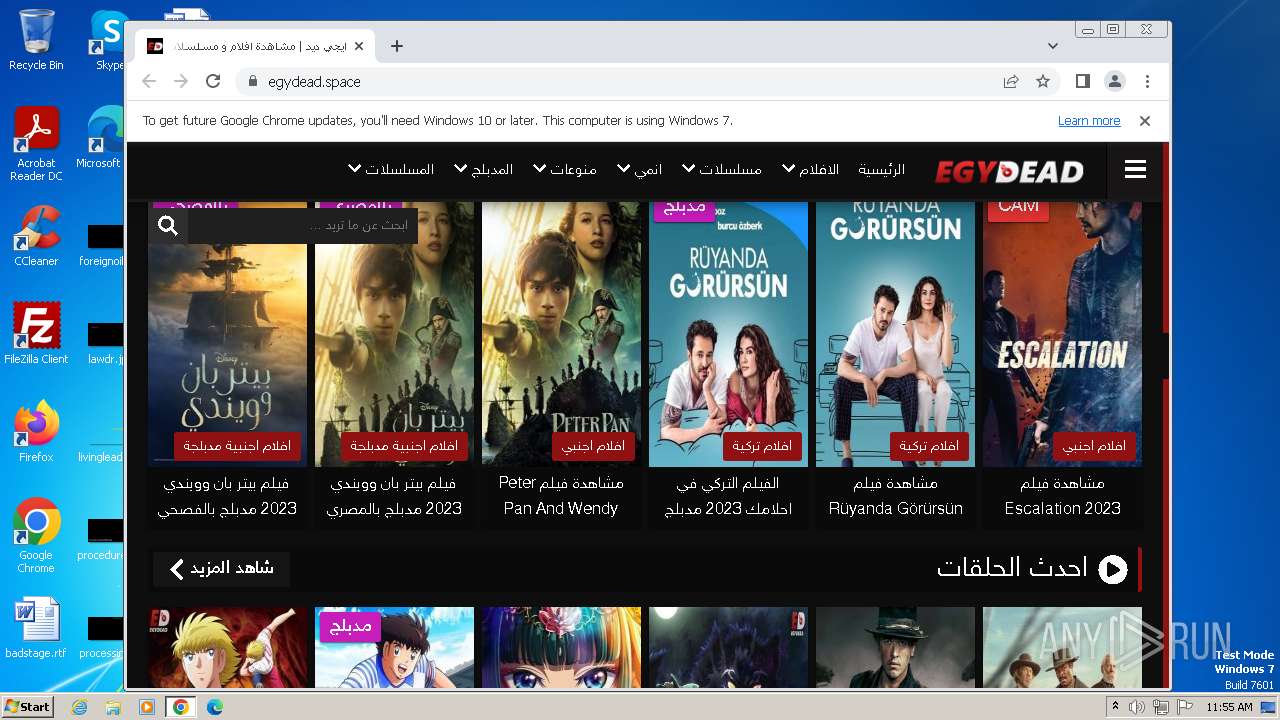The image size is (1280, 720).
Task: Select the EgyDead tab
Action: 255,46
